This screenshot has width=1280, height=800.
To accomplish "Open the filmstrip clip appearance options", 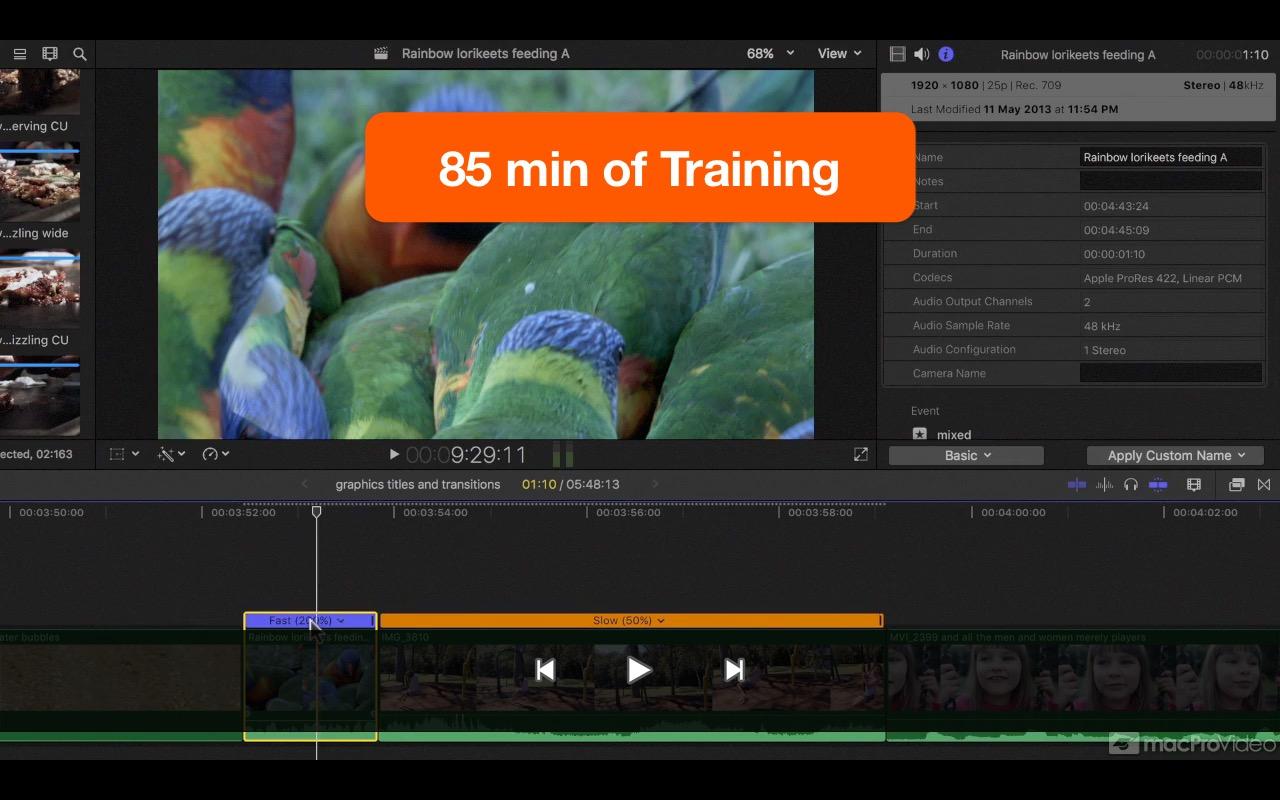I will coord(49,54).
